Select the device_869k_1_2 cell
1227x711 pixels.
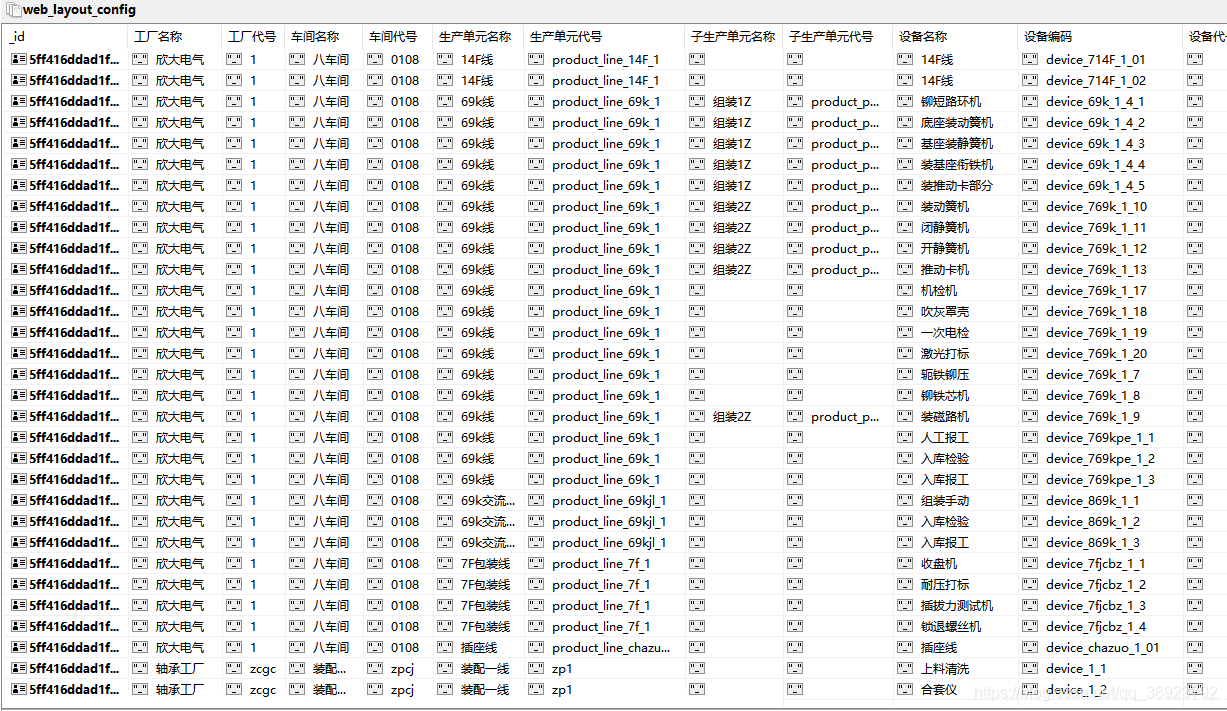[1093, 522]
